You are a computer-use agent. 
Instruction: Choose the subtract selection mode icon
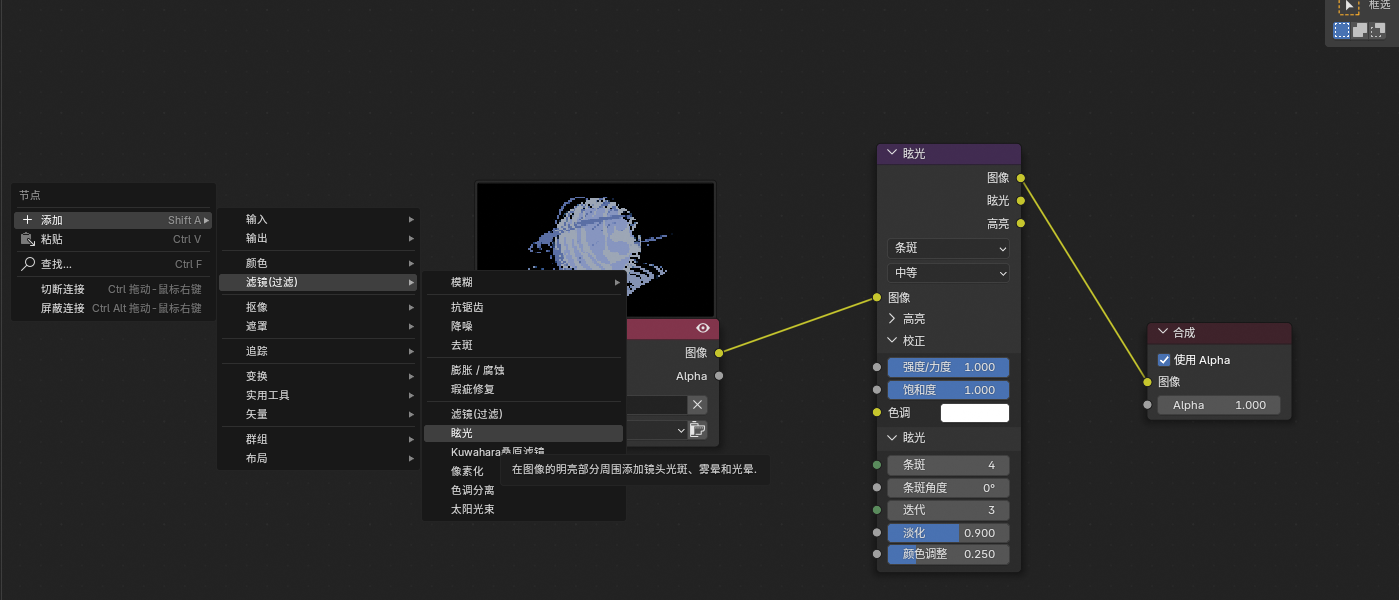[x=1377, y=31]
